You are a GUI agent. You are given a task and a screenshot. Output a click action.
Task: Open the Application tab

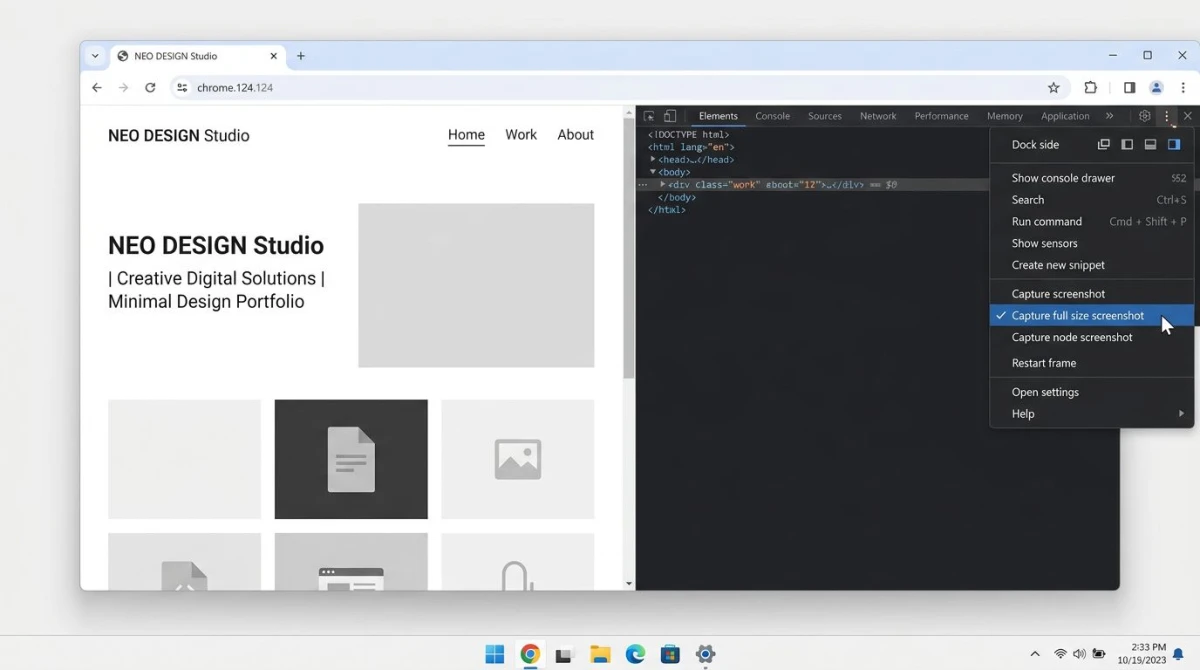pyautogui.click(x=1065, y=116)
